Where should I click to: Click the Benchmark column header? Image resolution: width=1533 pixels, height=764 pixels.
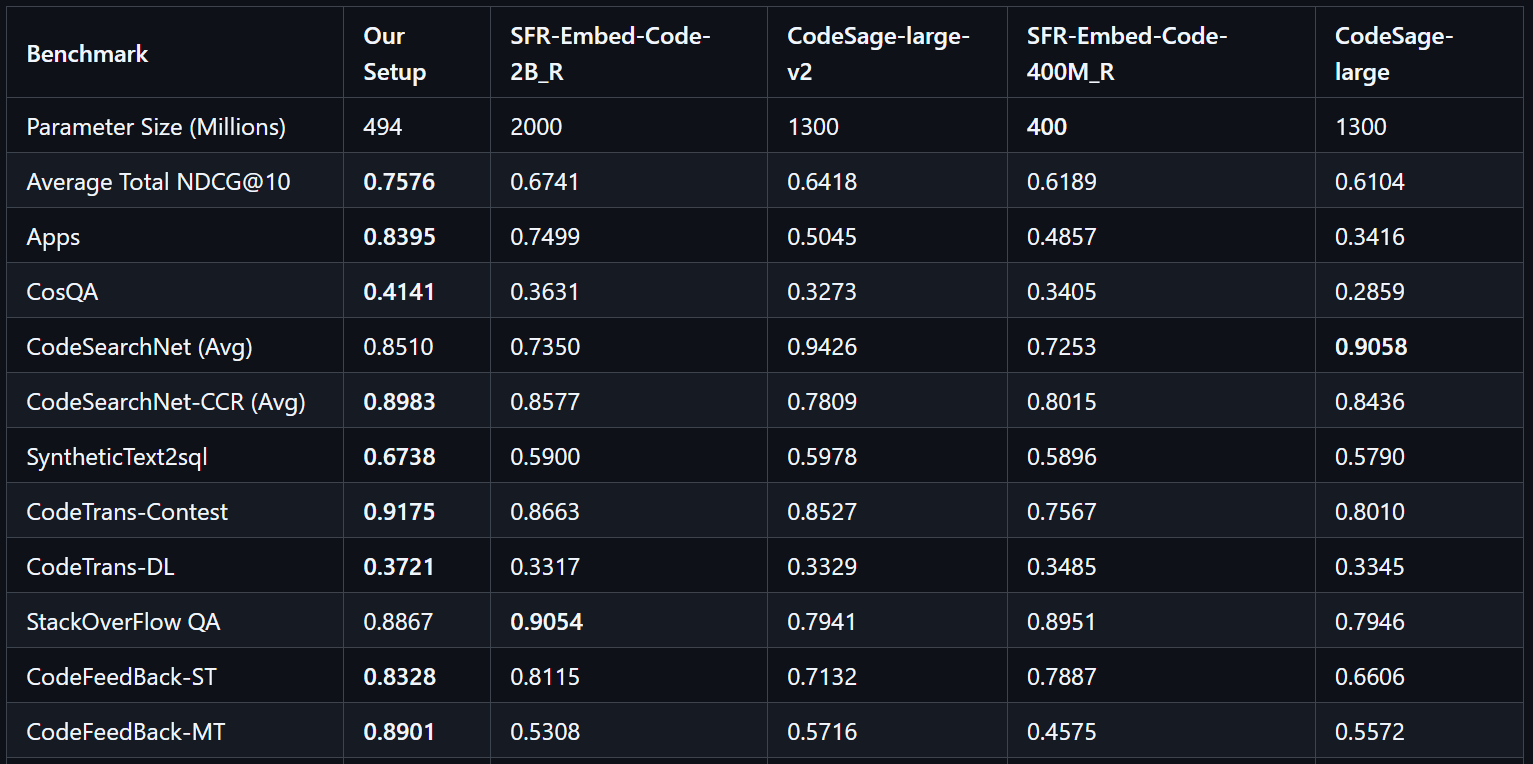87,54
